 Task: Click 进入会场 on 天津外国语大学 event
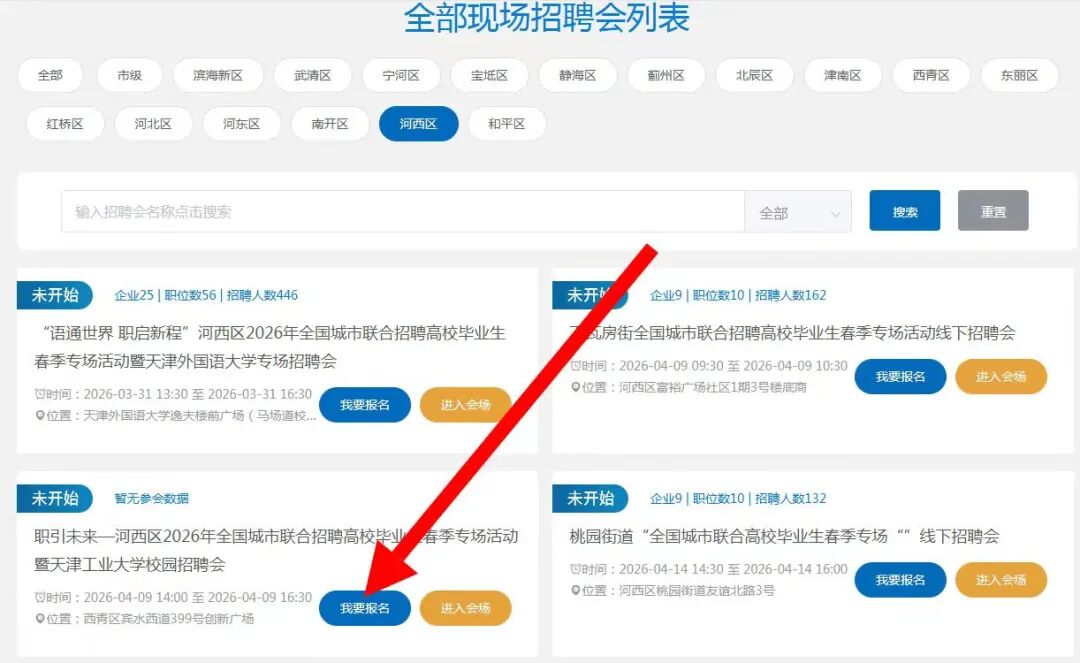[465, 405]
